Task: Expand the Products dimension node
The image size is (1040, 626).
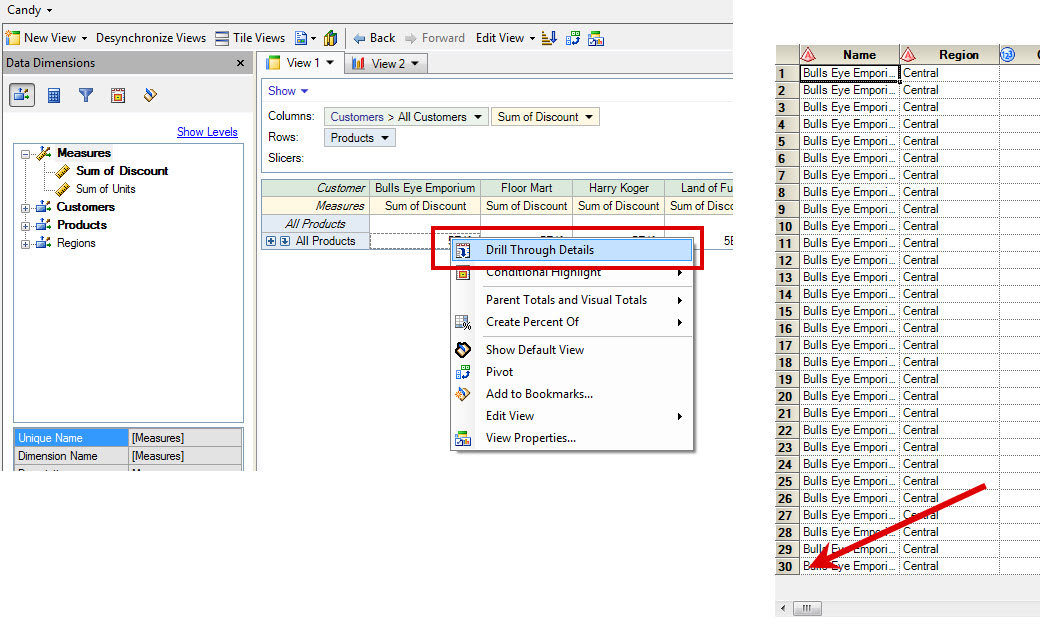Action: [x=25, y=225]
